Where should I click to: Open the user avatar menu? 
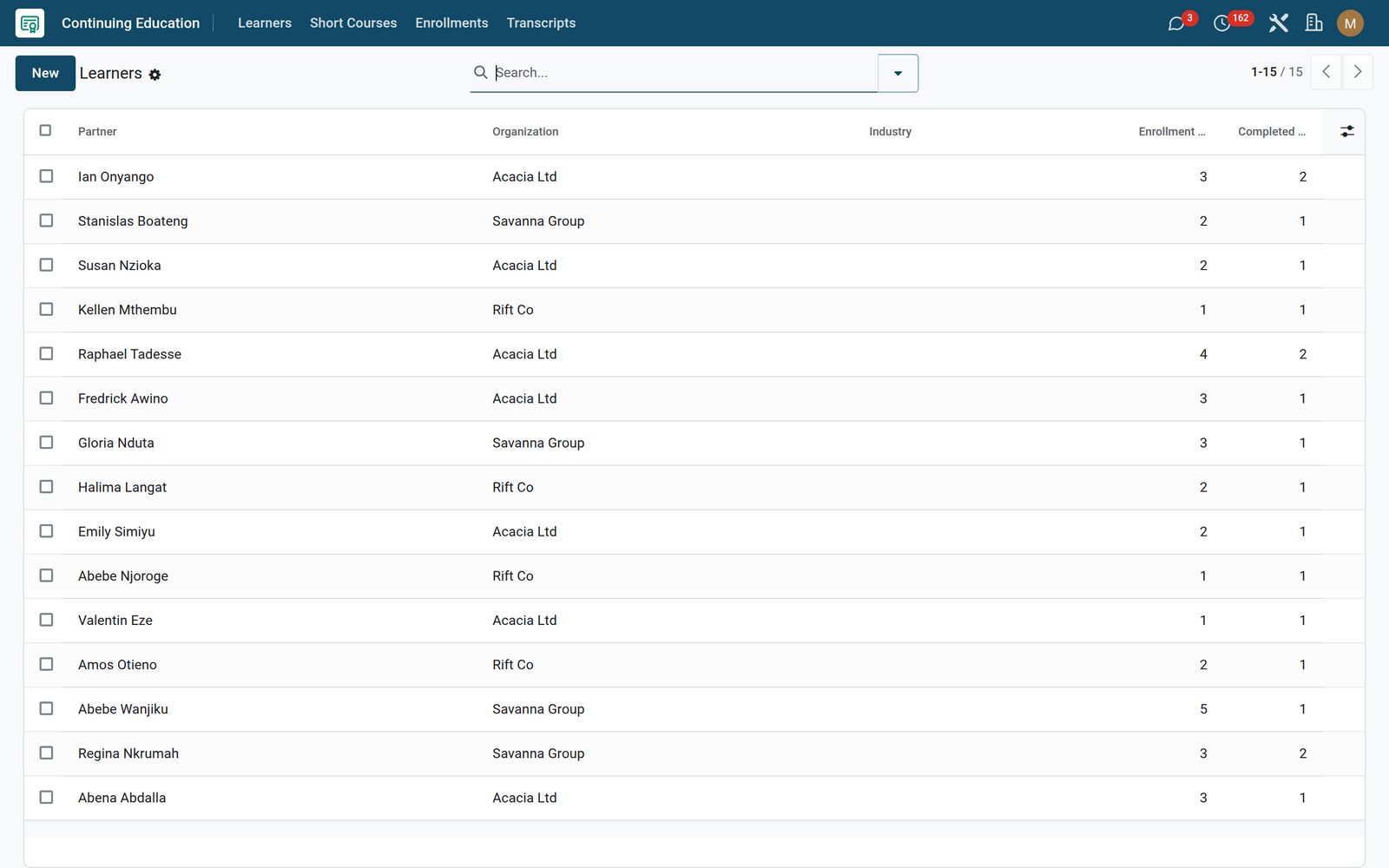[x=1350, y=23]
